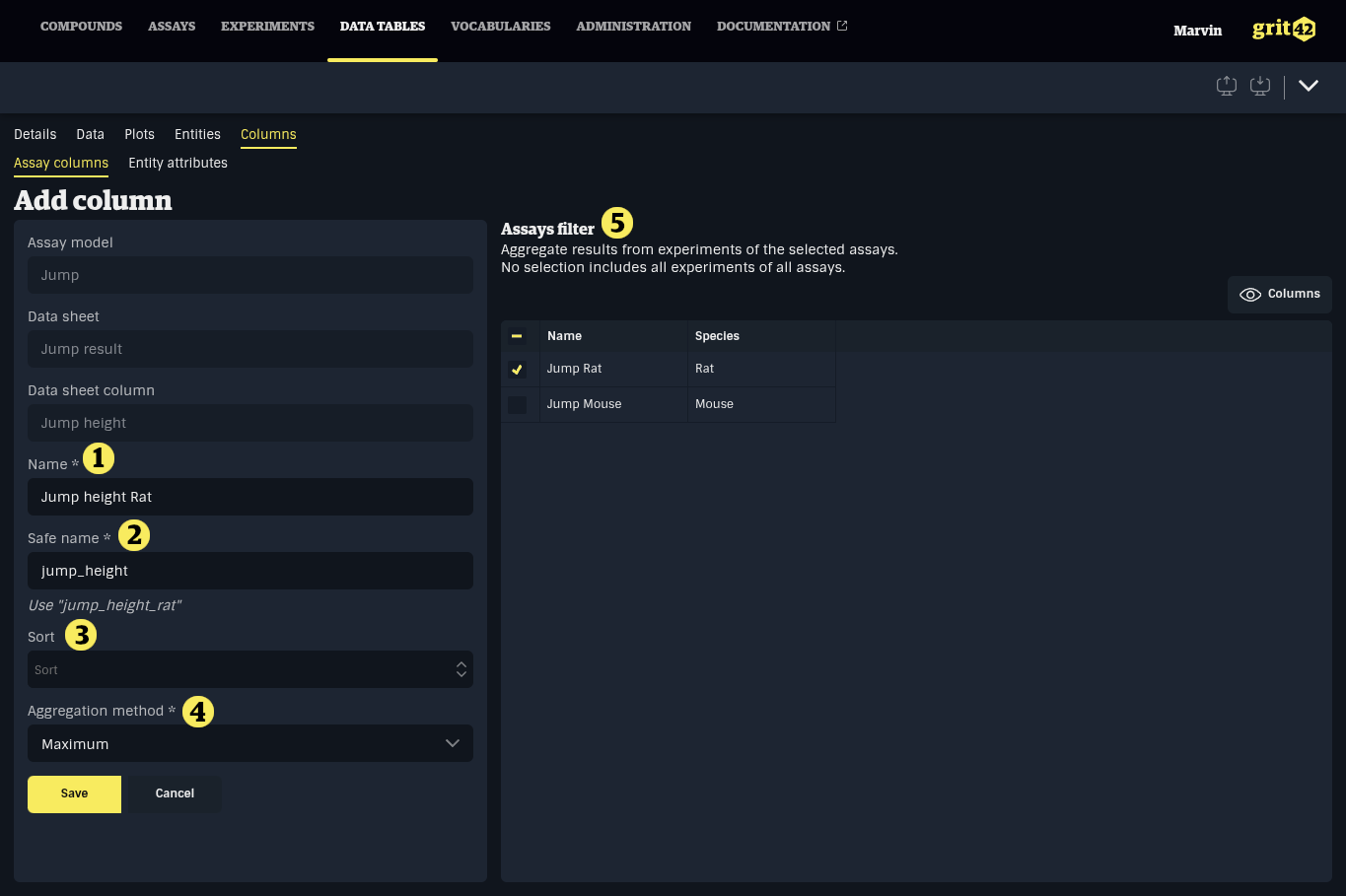This screenshot has width=1346, height=896.
Task: Open the Aggregation method dropdown
Action: tap(250, 743)
